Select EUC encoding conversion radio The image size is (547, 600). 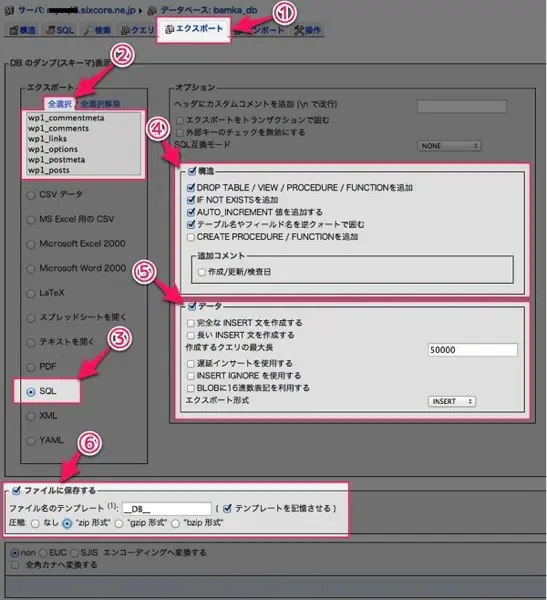(x=43, y=553)
